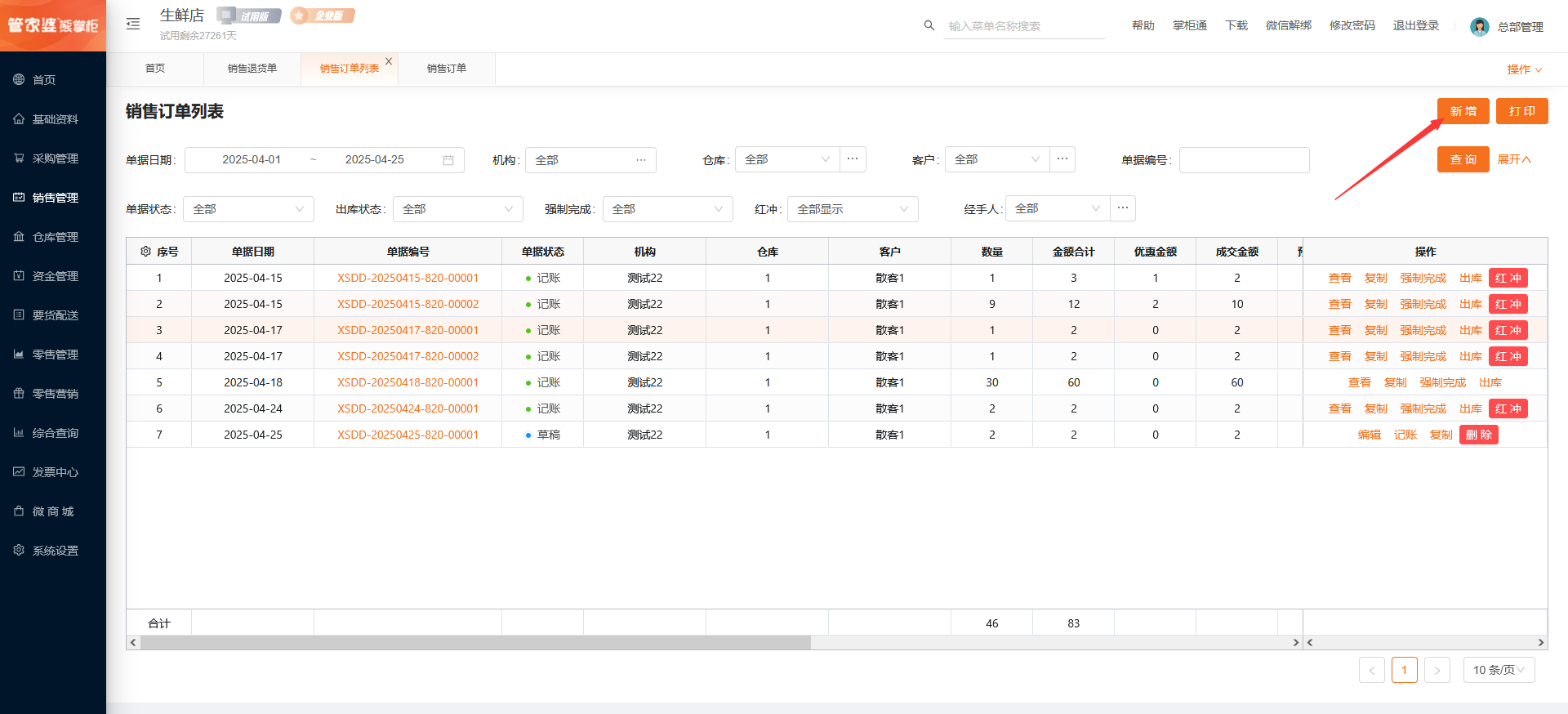Image resolution: width=1568 pixels, height=714 pixels.
Task: Open the 红冲 display dropdown
Action: pos(853,209)
